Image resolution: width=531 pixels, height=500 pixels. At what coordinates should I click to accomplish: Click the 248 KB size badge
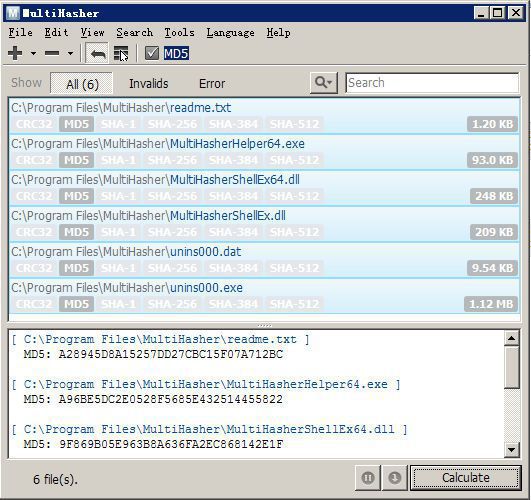tap(494, 196)
